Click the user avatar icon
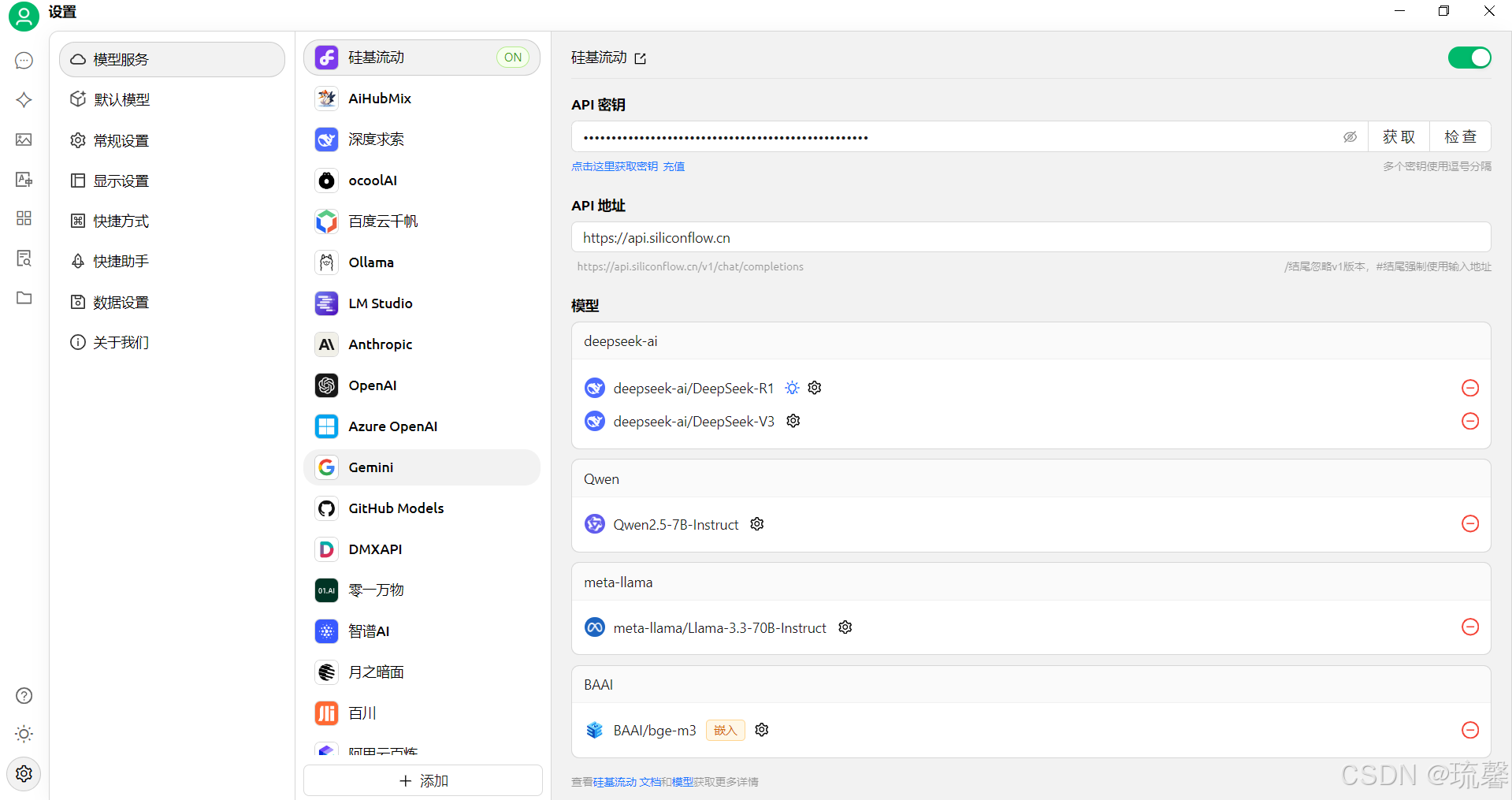Viewport: 1512px width, 800px height. tap(24, 16)
